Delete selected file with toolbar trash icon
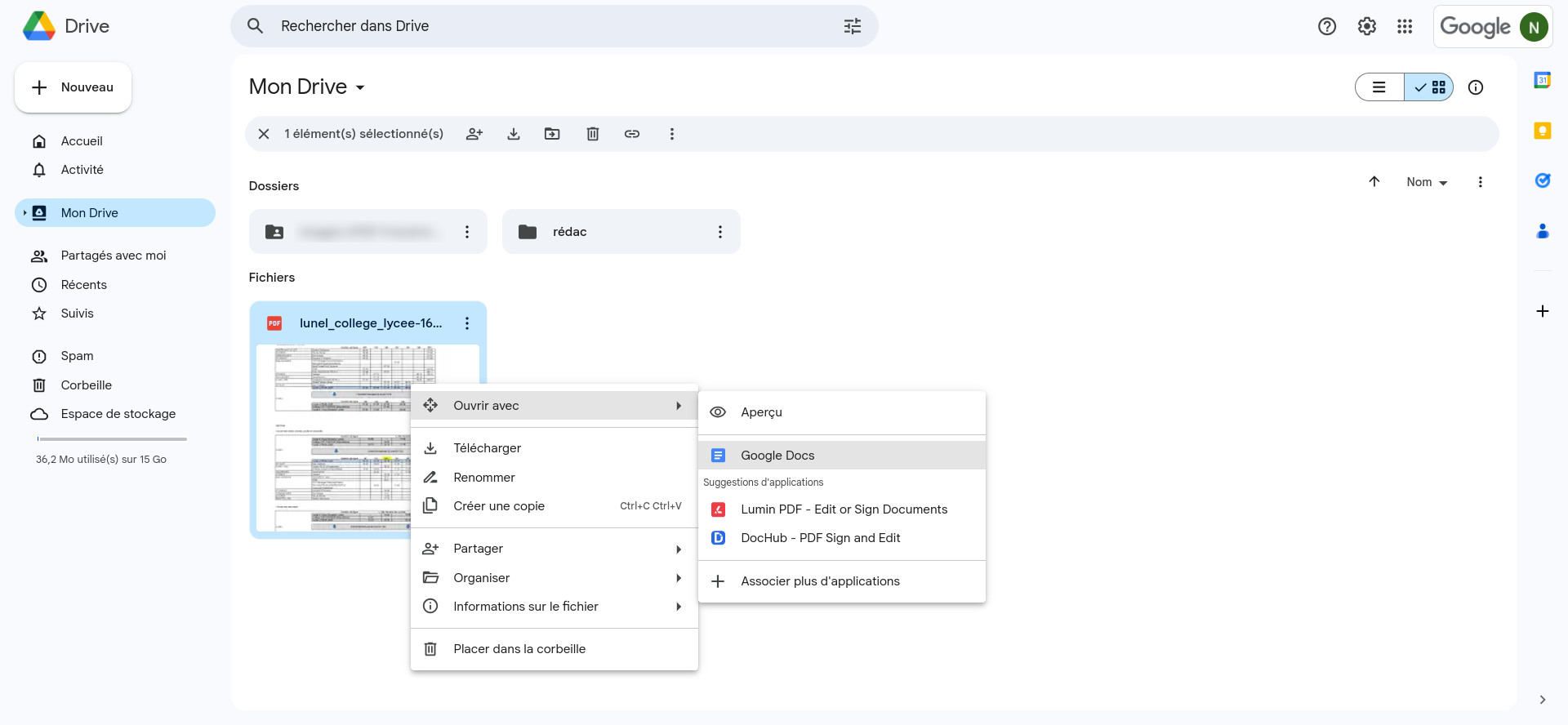The image size is (1568, 725). pos(593,134)
